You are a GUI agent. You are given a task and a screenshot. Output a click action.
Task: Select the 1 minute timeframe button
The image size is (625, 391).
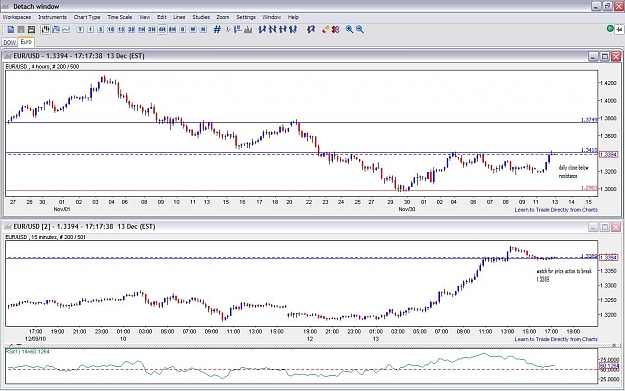[x=90, y=29]
